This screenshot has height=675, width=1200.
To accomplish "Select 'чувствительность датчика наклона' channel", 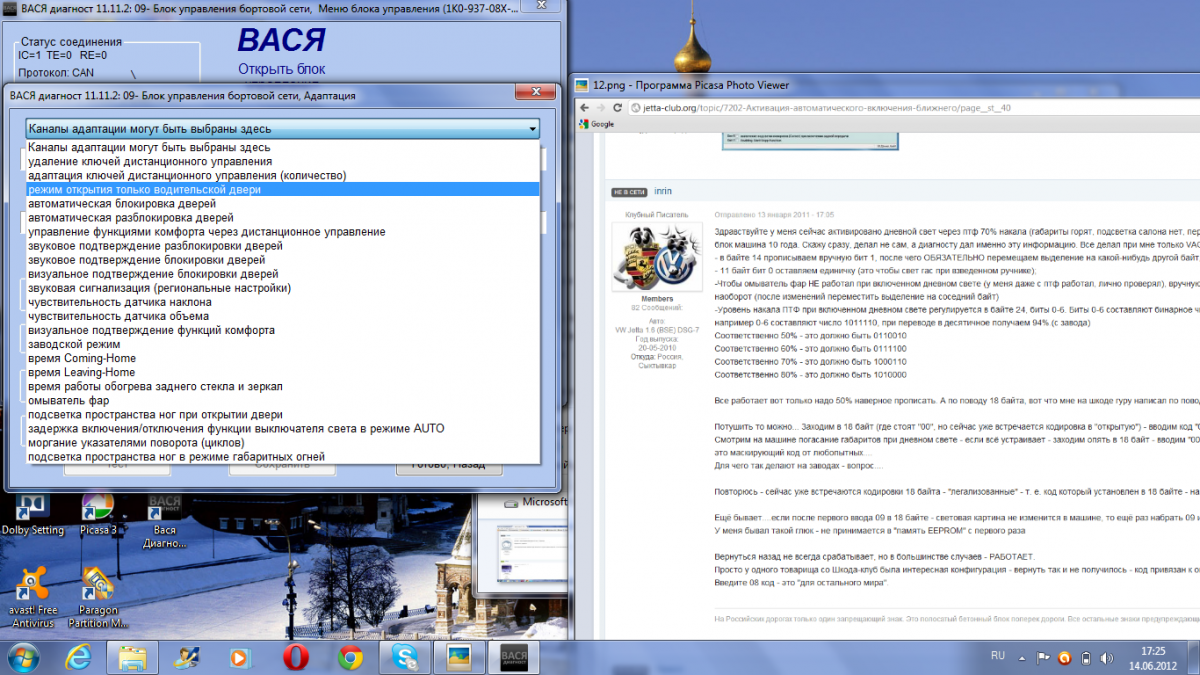I will click(x=282, y=302).
